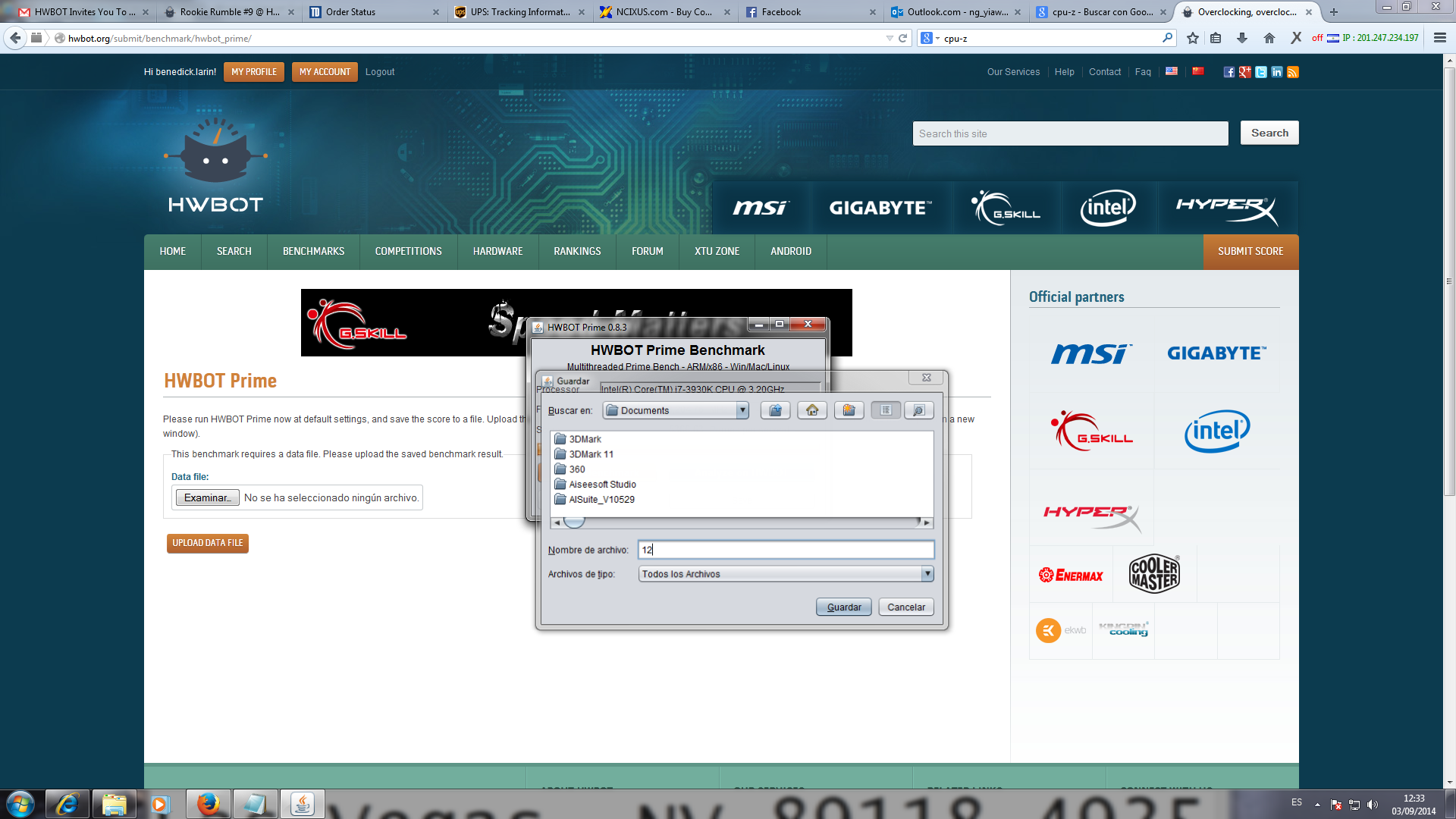Click the Nombre de archivo text field
Image resolution: width=1456 pixels, height=819 pixels.
(786, 550)
